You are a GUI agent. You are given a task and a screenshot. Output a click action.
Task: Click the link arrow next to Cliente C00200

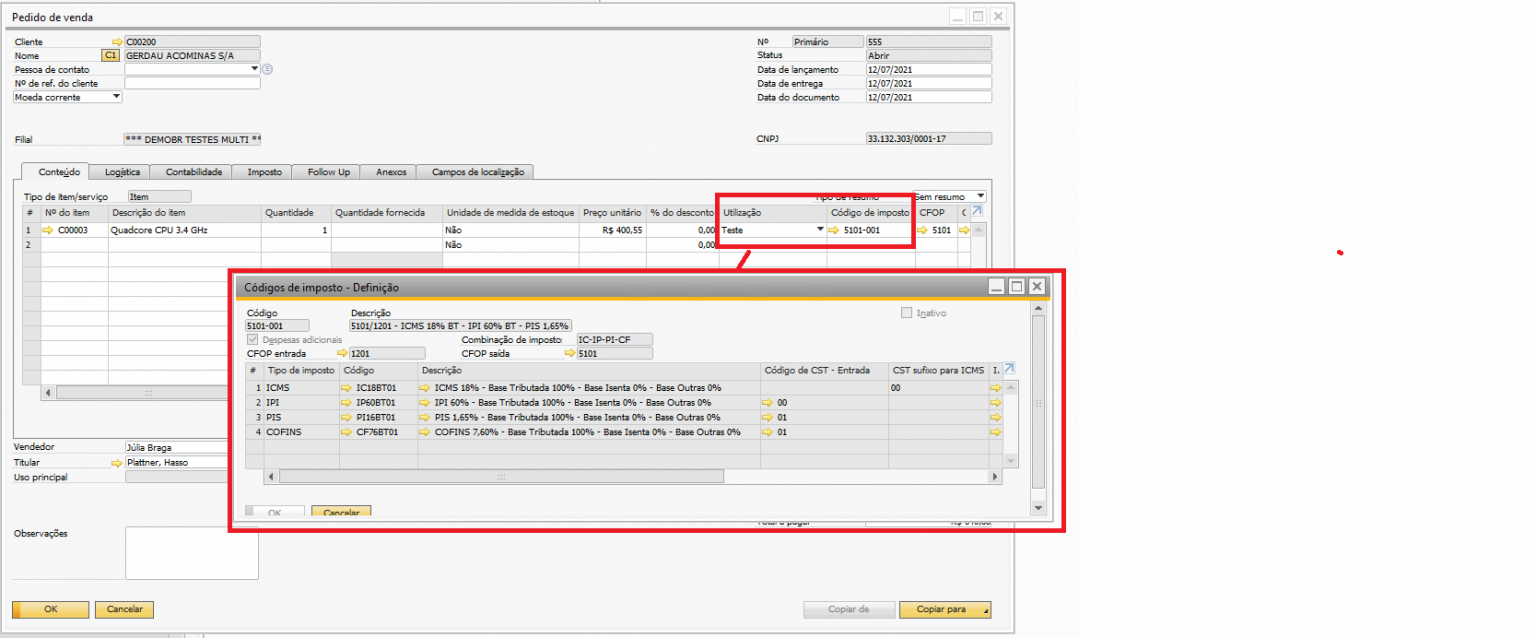117,42
